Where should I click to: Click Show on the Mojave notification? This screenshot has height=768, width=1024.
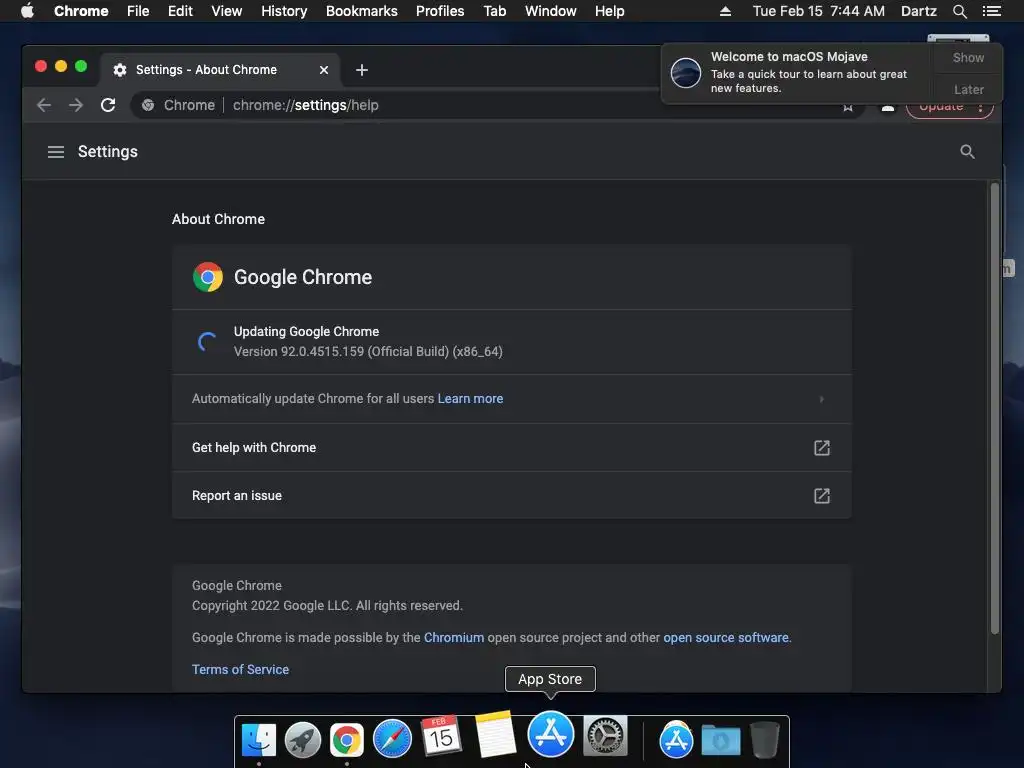[968, 57]
